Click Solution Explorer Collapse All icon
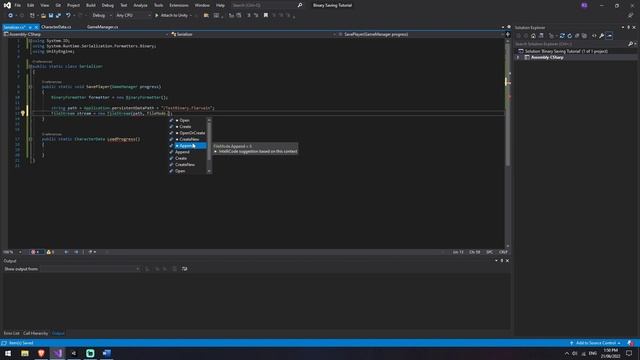 pos(577,36)
